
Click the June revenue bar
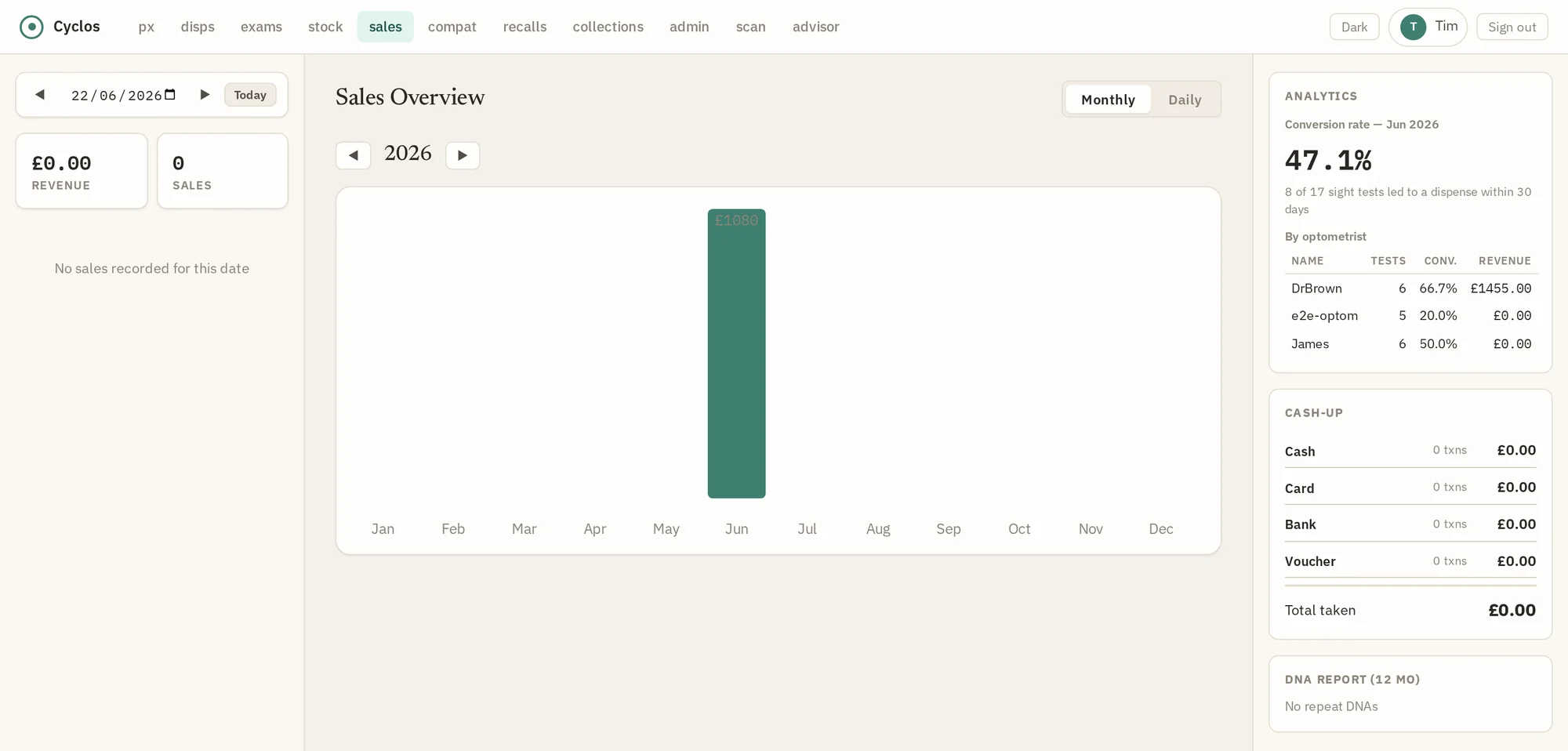point(736,354)
